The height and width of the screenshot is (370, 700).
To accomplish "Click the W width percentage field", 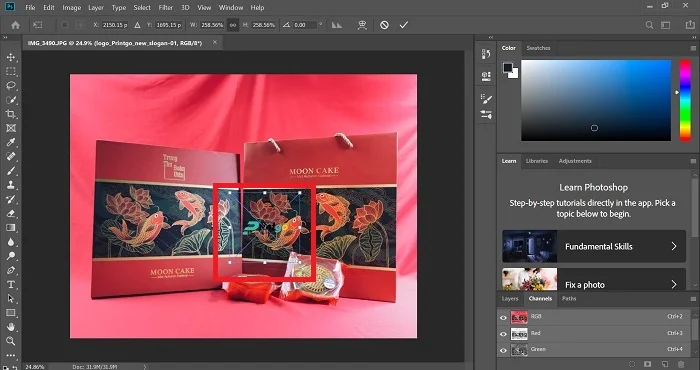I will pos(212,25).
